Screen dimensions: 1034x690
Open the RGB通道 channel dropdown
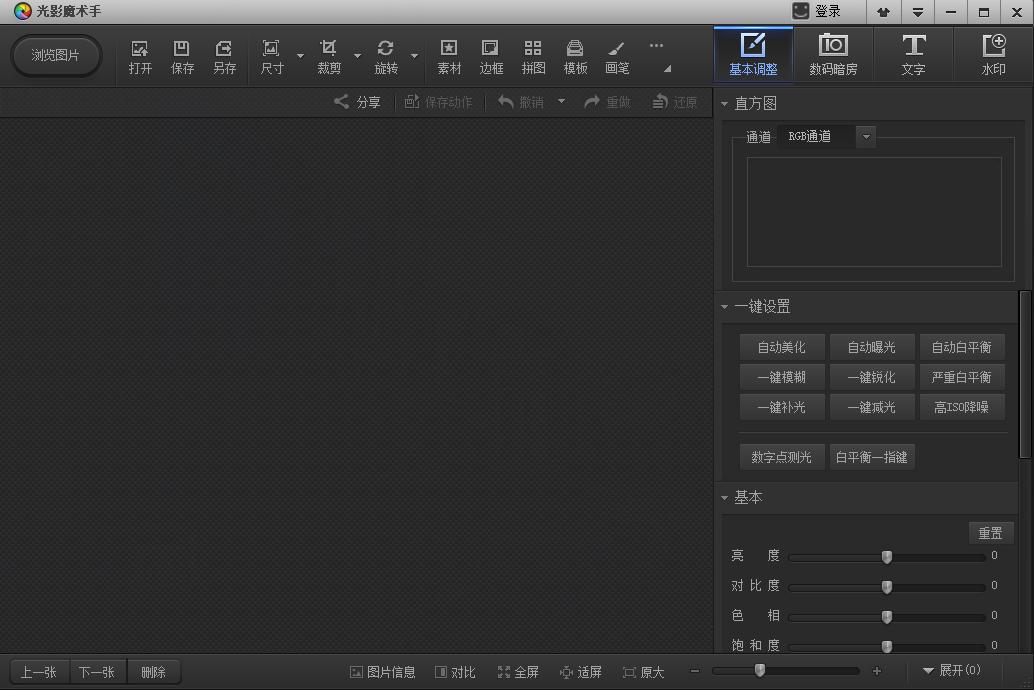[x=866, y=137]
